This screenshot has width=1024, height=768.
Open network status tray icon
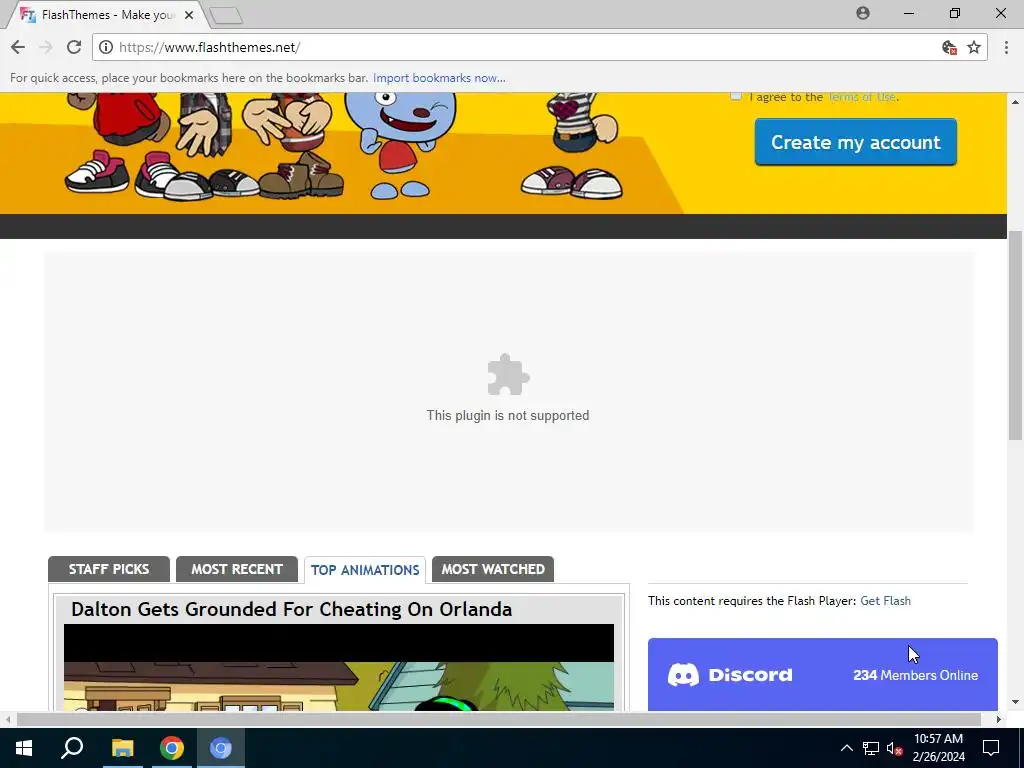(871, 748)
